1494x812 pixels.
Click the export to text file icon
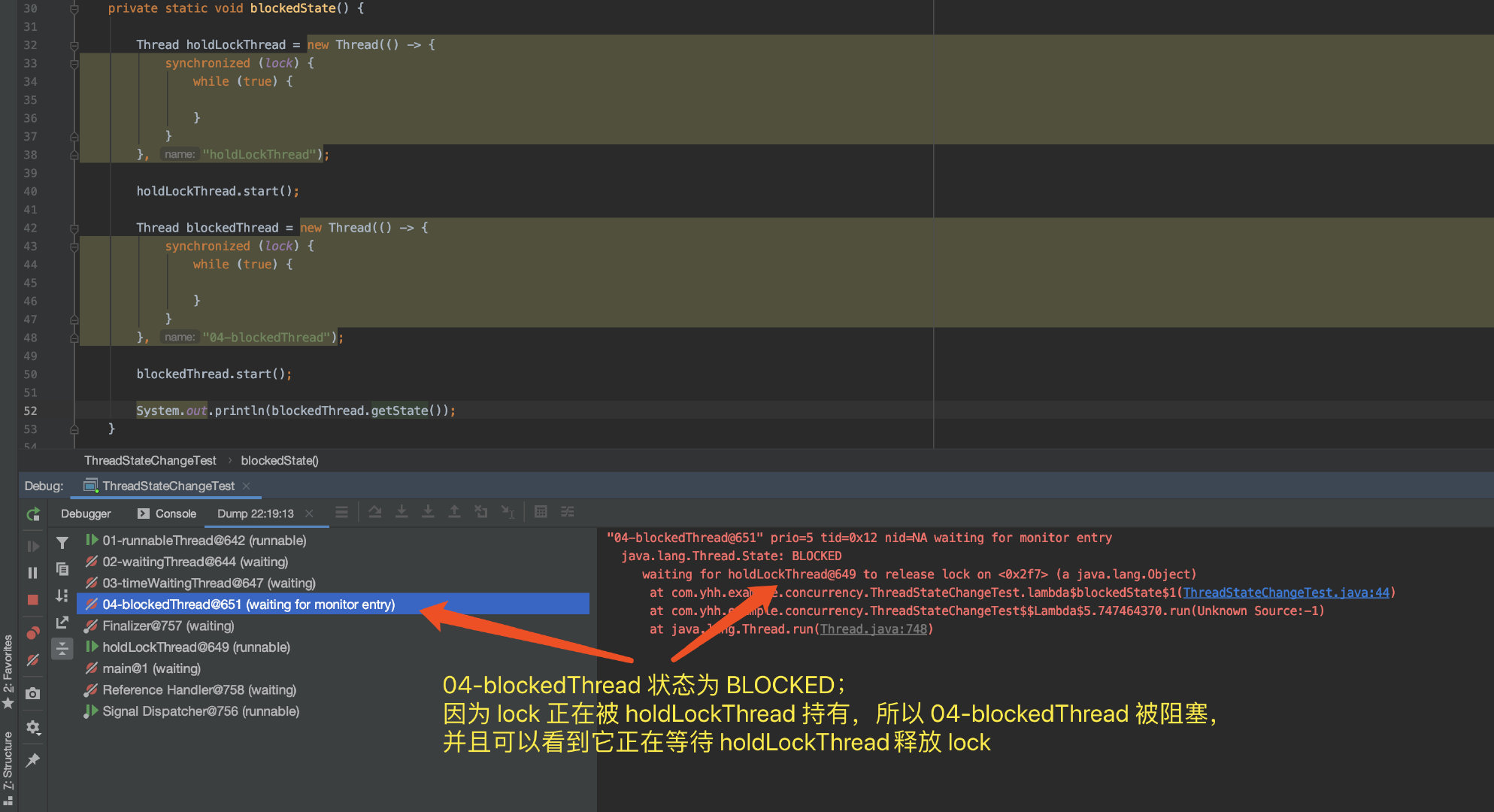coord(62,623)
